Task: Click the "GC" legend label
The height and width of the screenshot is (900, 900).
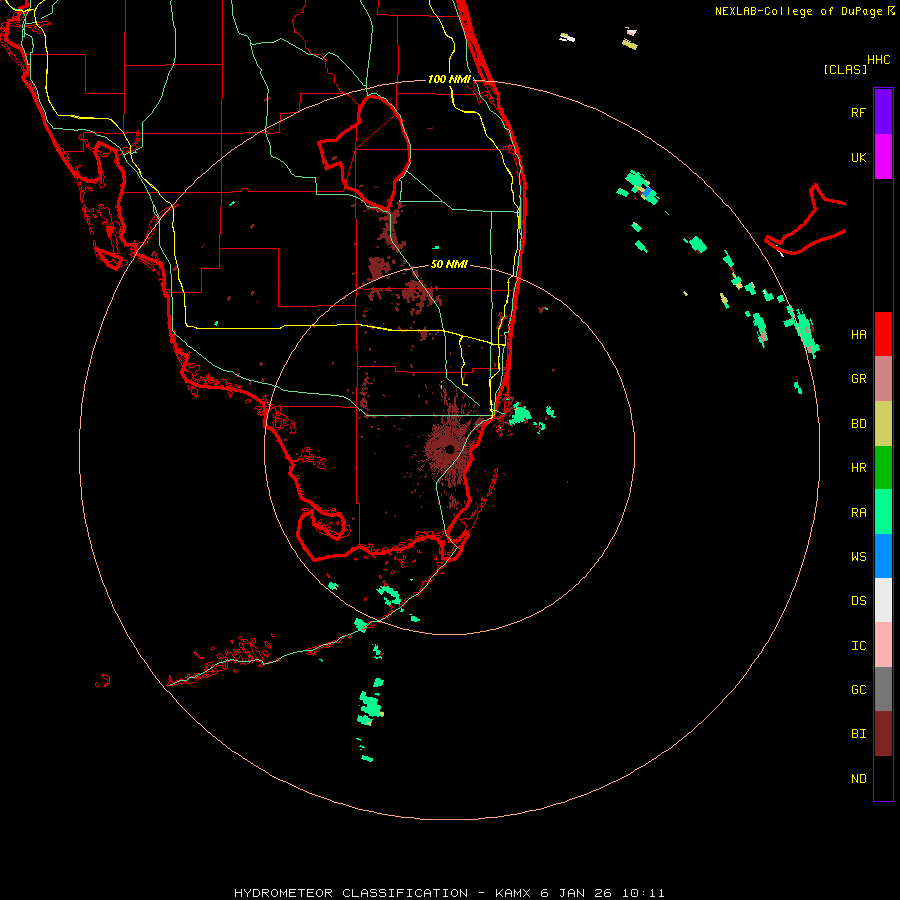Action: point(858,689)
